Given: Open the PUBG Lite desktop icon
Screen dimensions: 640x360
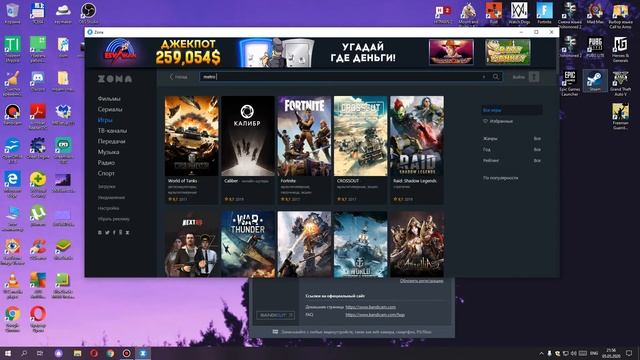Looking at the screenshot, I should click(x=595, y=47).
